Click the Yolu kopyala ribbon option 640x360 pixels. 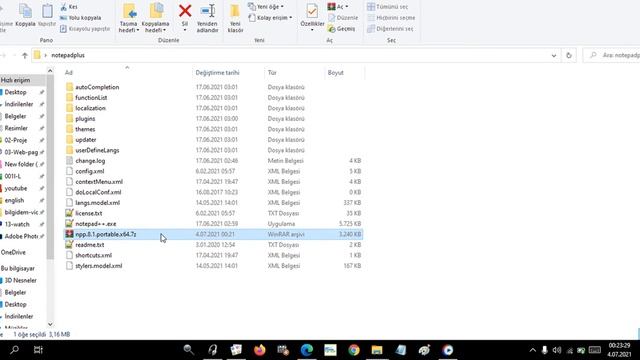point(80,18)
